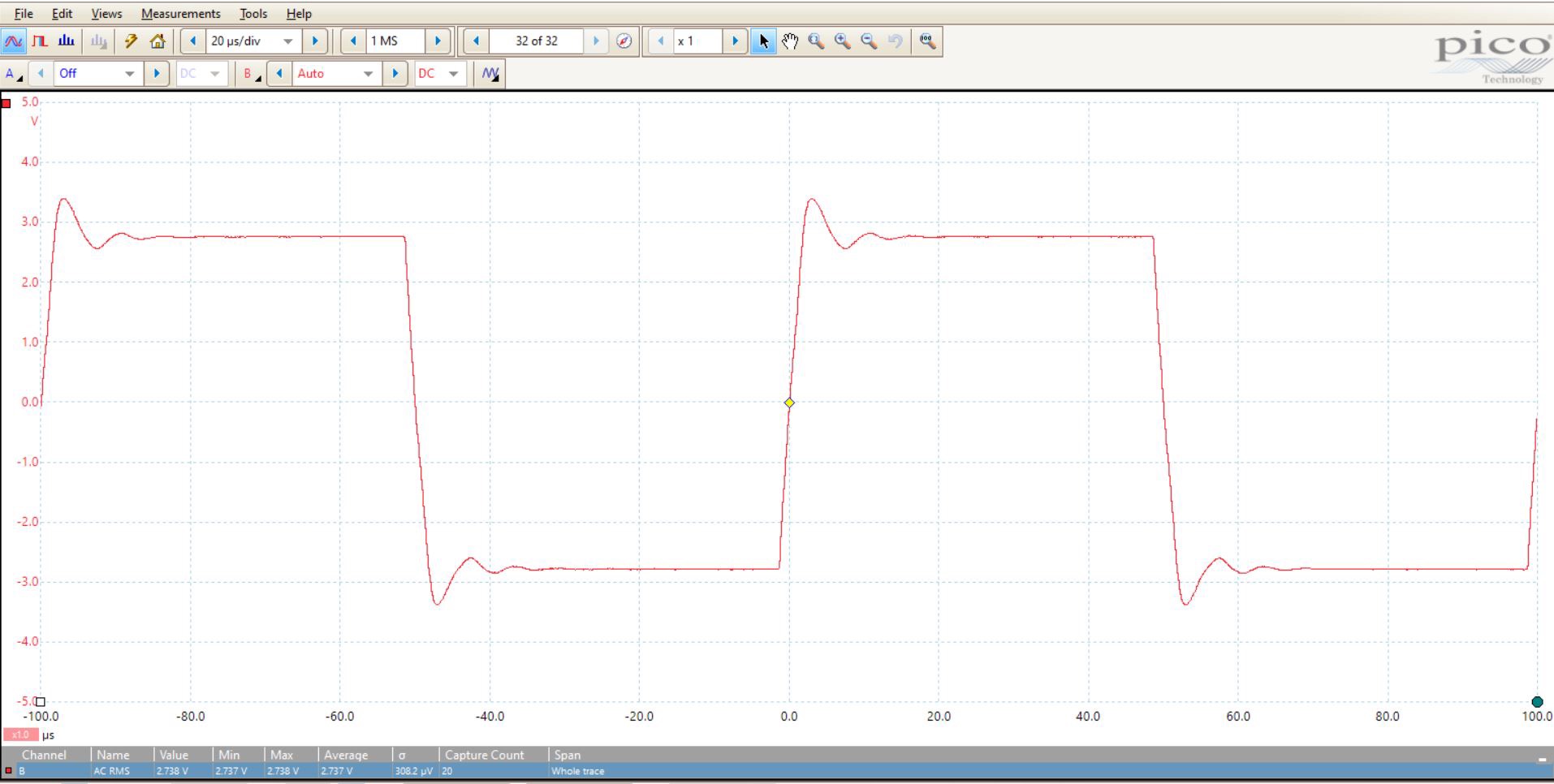Click the Home icon in toolbar
This screenshot has width=1554, height=784.
158,41
